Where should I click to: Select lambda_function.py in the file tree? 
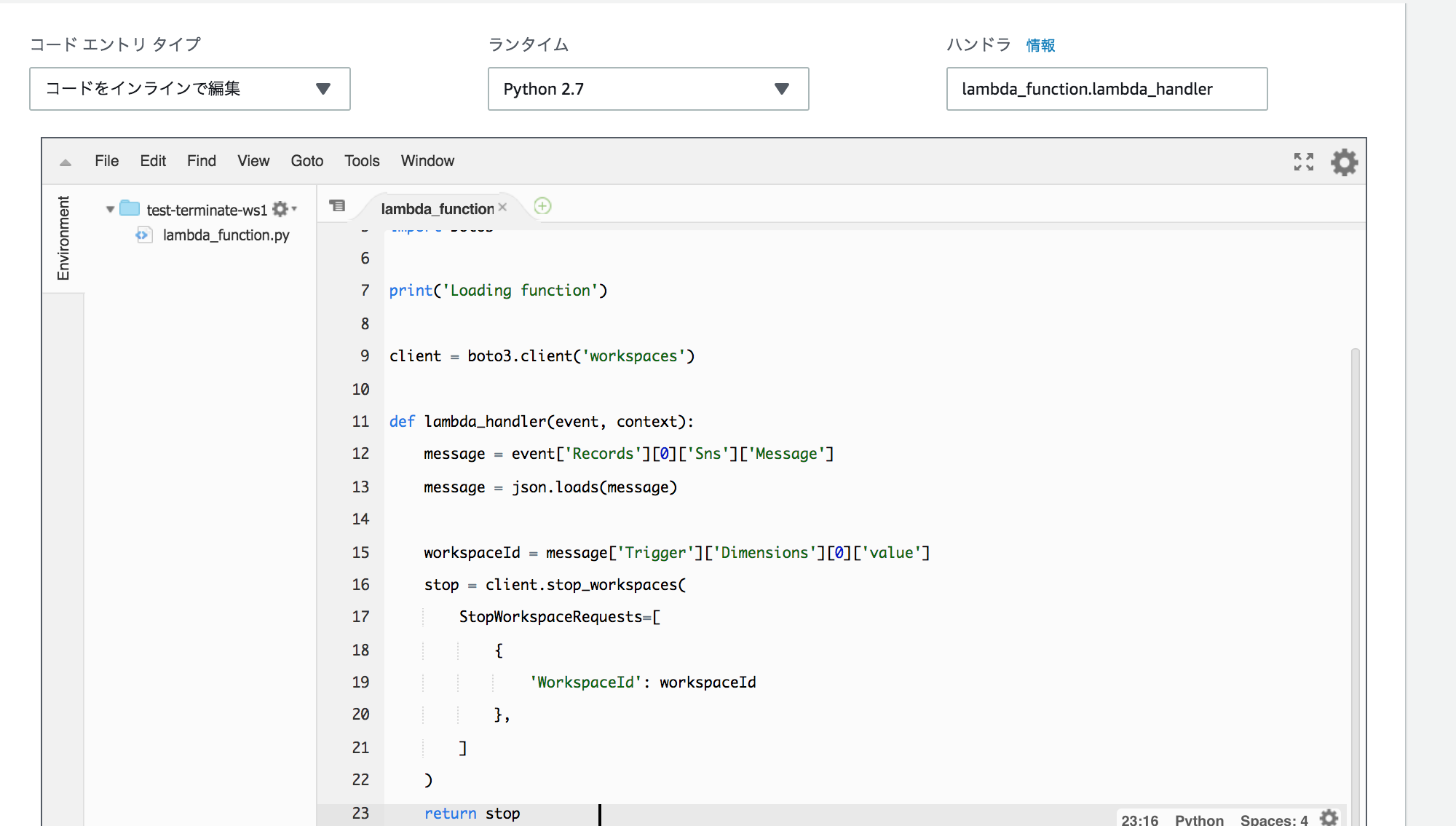(x=226, y=235)
